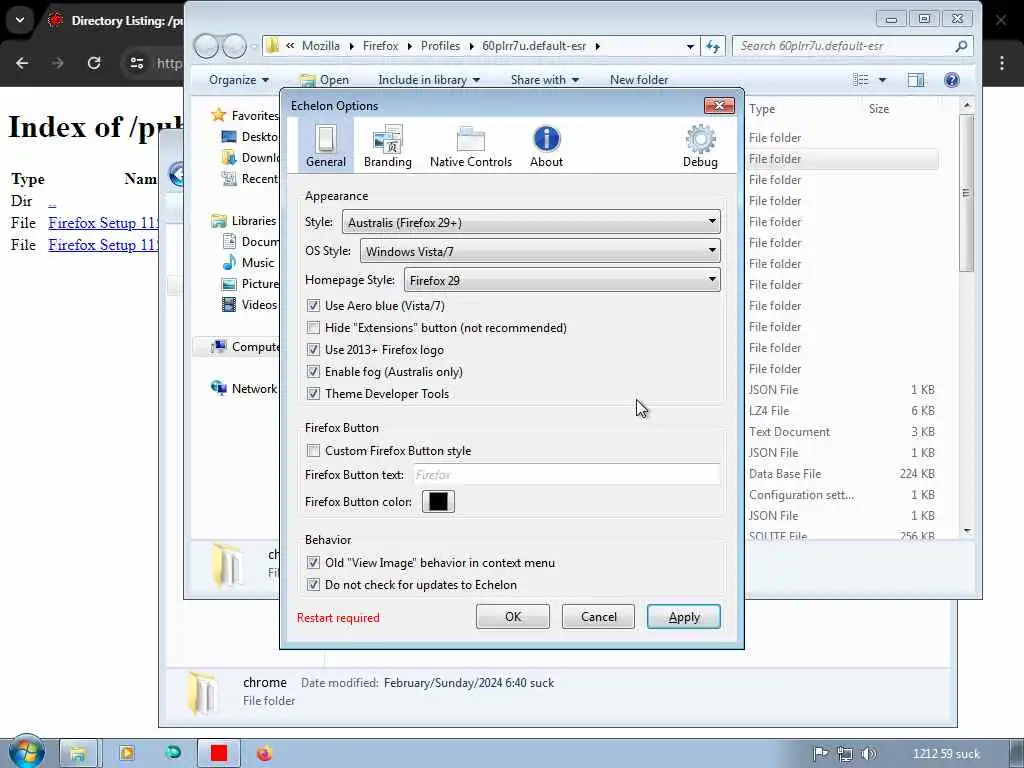Click the Explorer vertical scrollbar
The height and width of the screenshot is (768, 1024).
(x=967, y=193)
